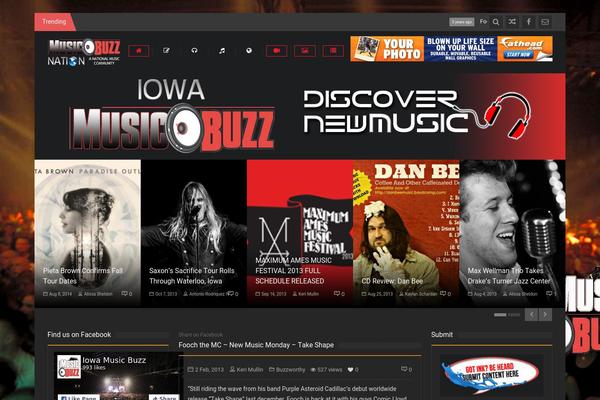Click comment count icon on Dan Bee card
The image size is (600, 400).
click(x=443, y=294)
